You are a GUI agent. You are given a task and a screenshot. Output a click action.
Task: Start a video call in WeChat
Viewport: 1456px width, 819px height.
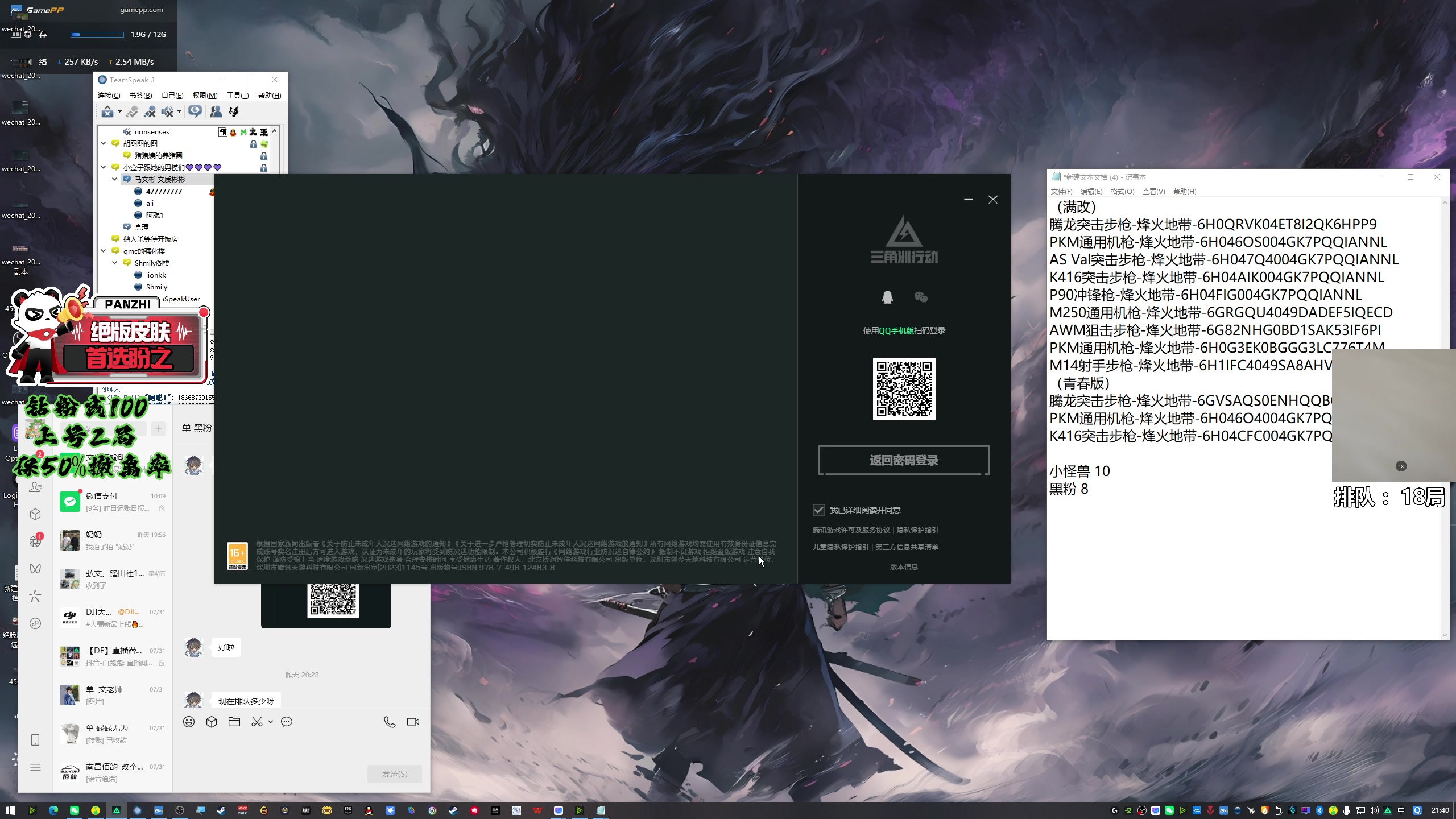coord(413,722)
